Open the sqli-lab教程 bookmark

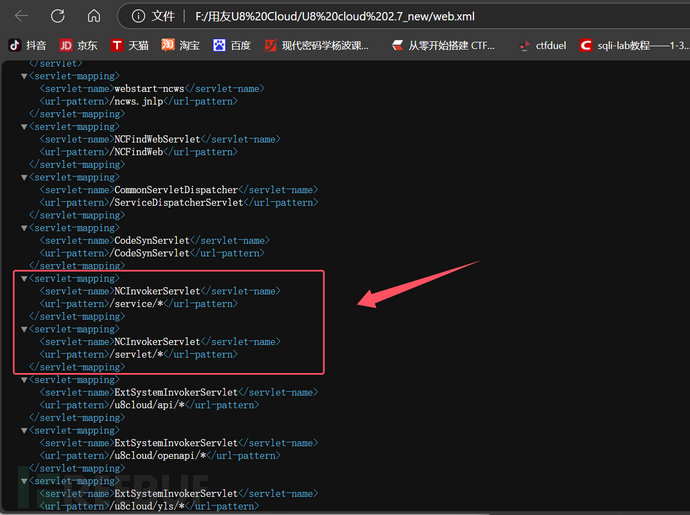[x=634, y=45]
